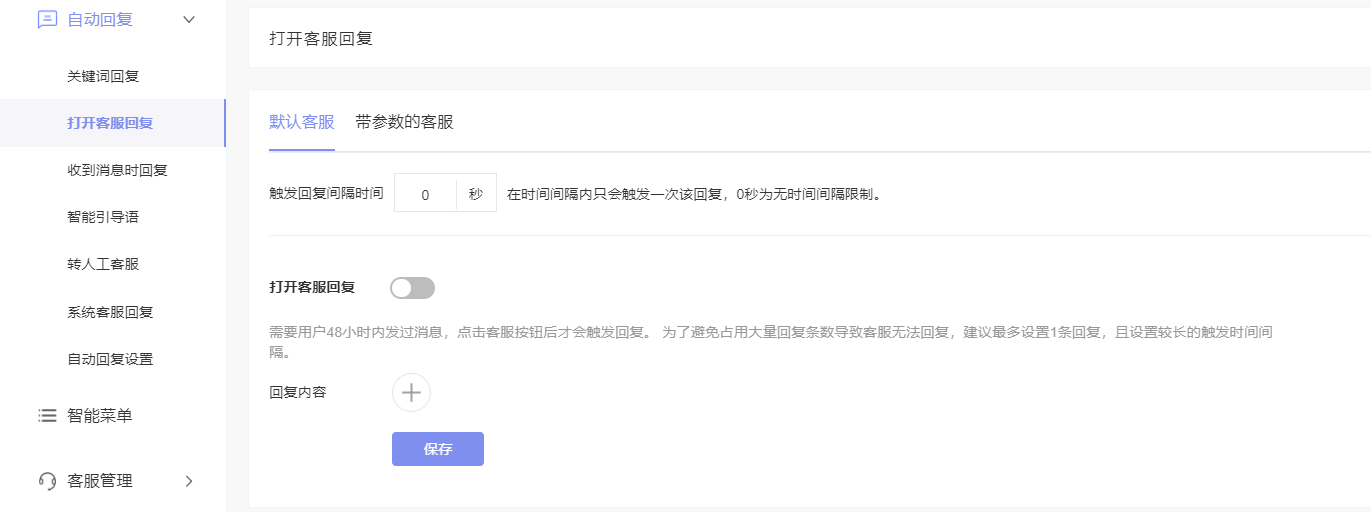Collapse the 自动回复 menu chevron
The image size is (1371, 512).
pyautogui.click(x=189, y=19)
